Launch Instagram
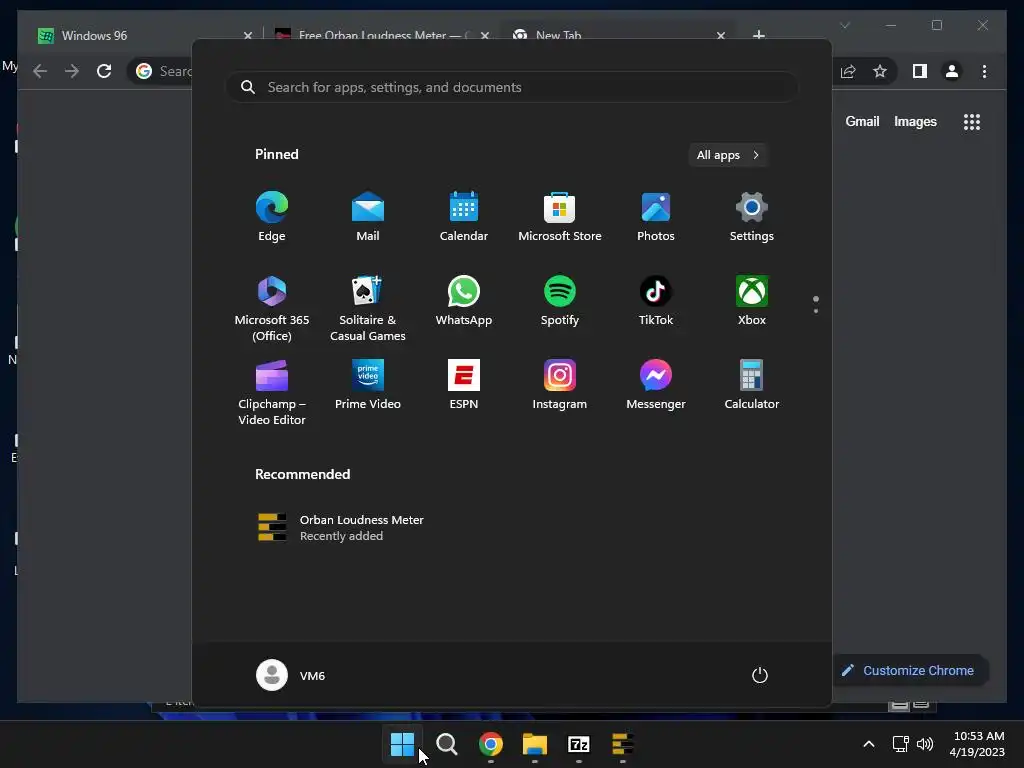The height and width of the screenshot is (768, 1024). 560,385
